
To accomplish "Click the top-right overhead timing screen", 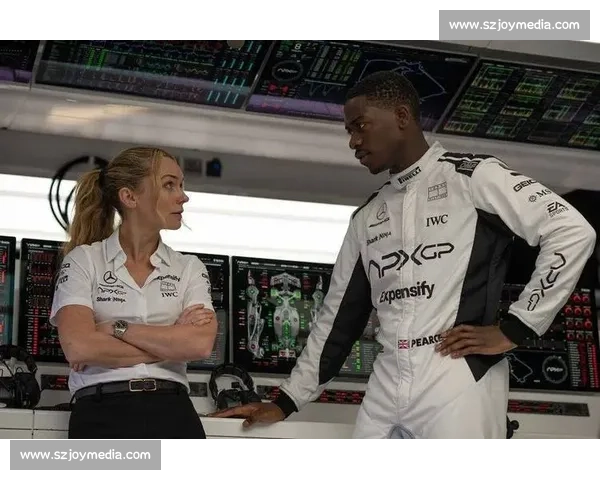I will point(523,102).
